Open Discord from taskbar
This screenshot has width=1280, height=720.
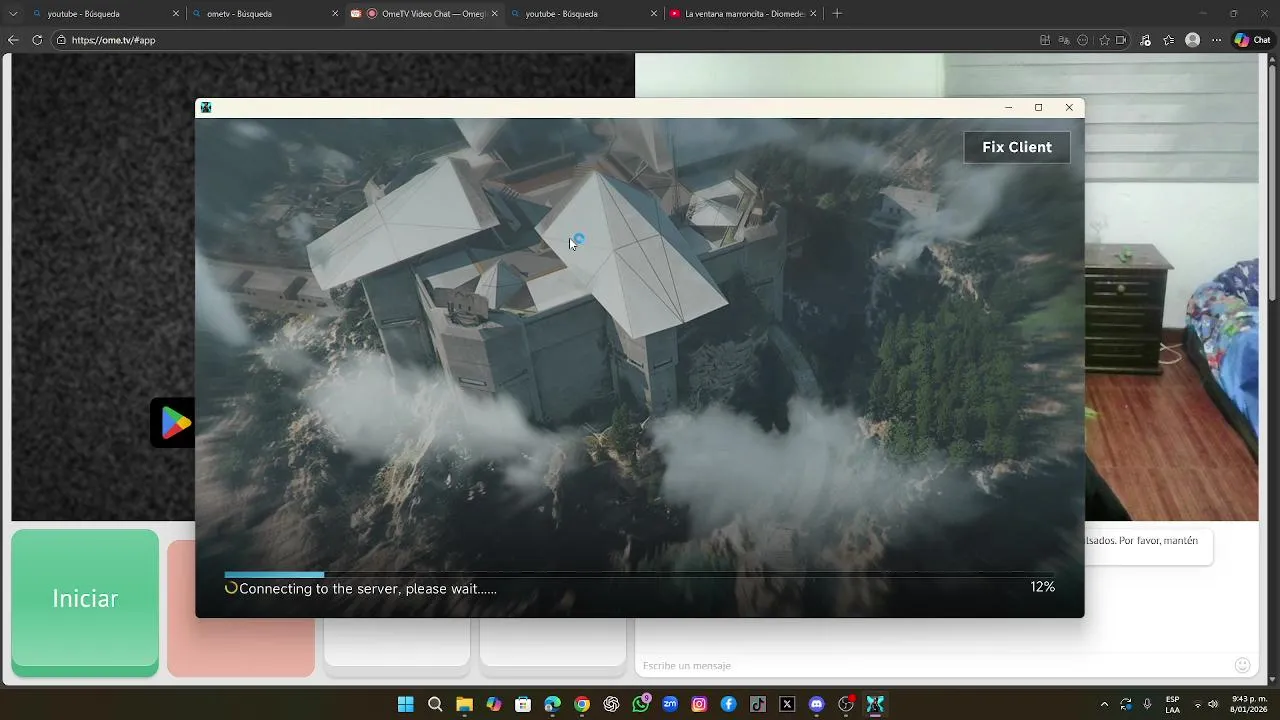pyautogui.click(x=817, y=704)
